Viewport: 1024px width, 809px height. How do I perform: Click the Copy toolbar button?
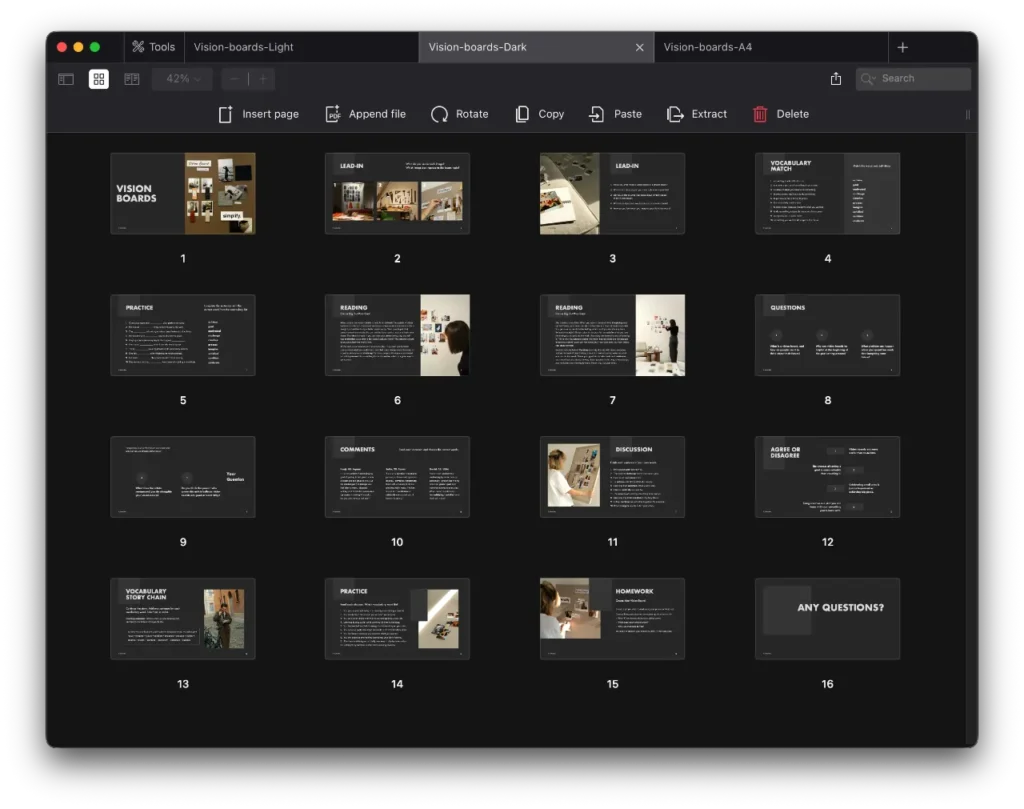pos(540,114)
